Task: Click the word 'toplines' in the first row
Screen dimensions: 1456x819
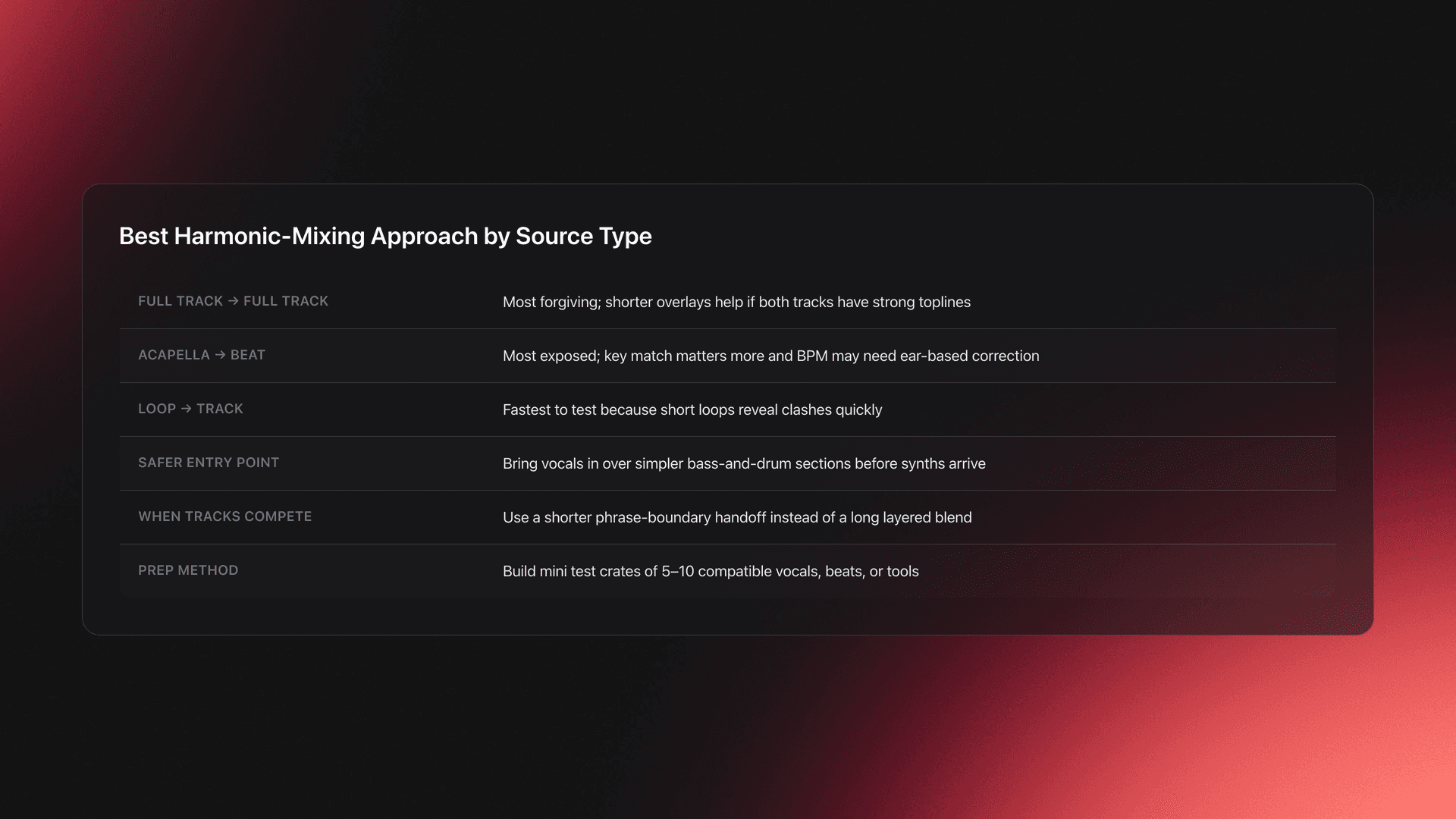Action: pyautogui.click(x=944, y=302)
